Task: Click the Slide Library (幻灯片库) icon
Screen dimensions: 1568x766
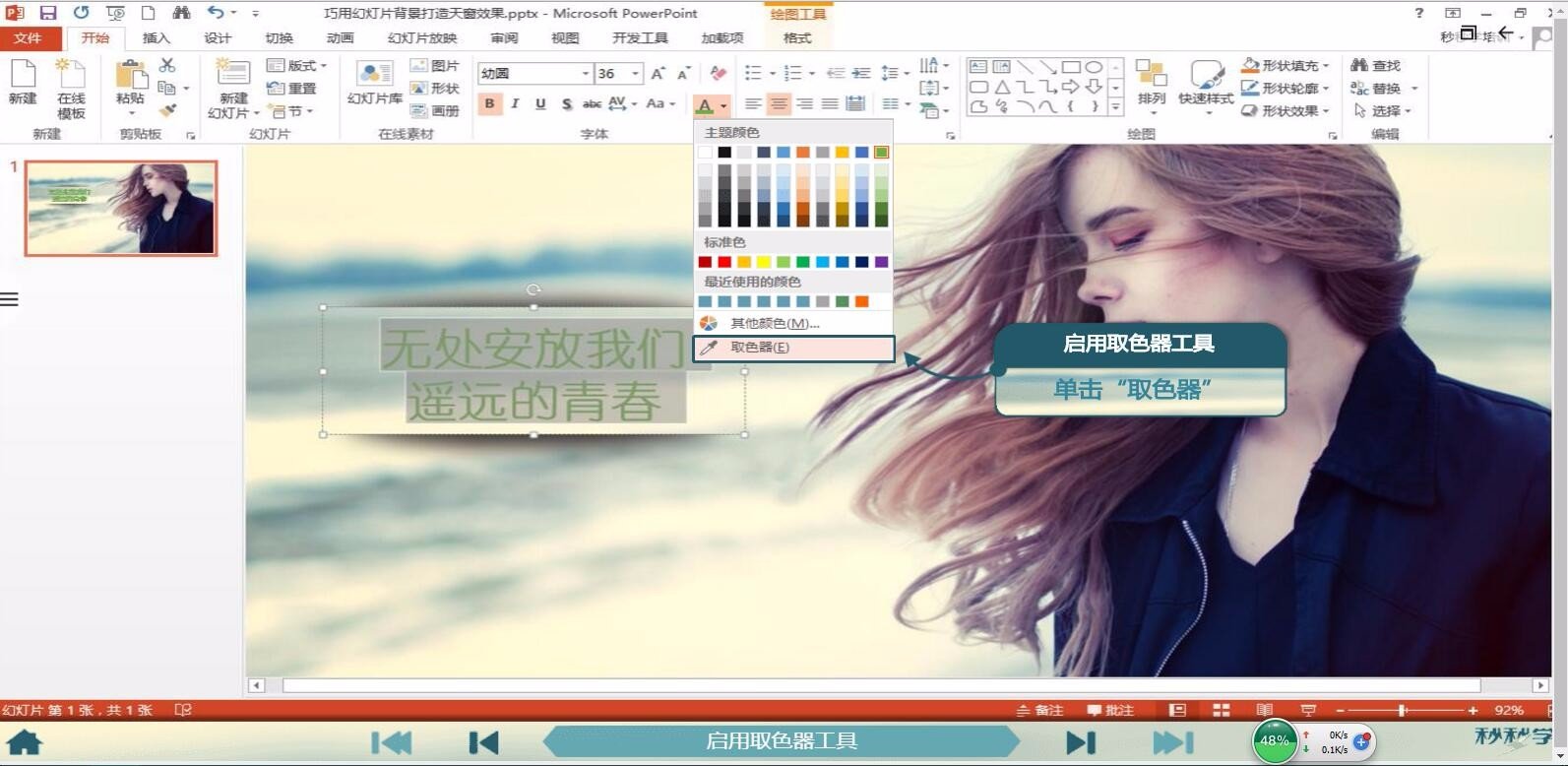Action: (x=374, y=83)
